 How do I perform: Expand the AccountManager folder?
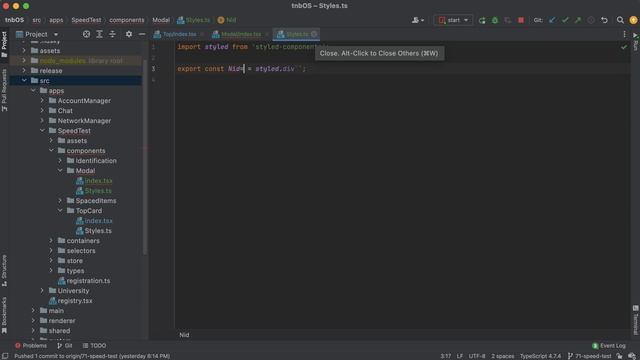42,100
